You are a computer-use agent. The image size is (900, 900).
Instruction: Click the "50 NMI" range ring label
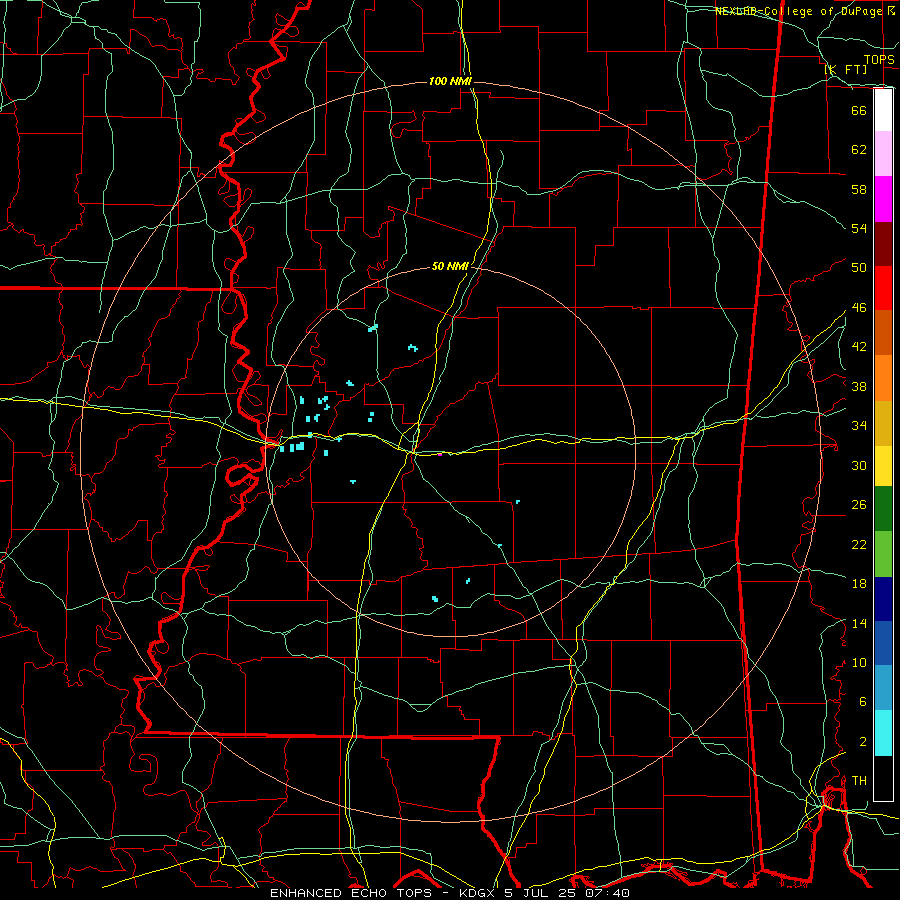click(451, 266)
